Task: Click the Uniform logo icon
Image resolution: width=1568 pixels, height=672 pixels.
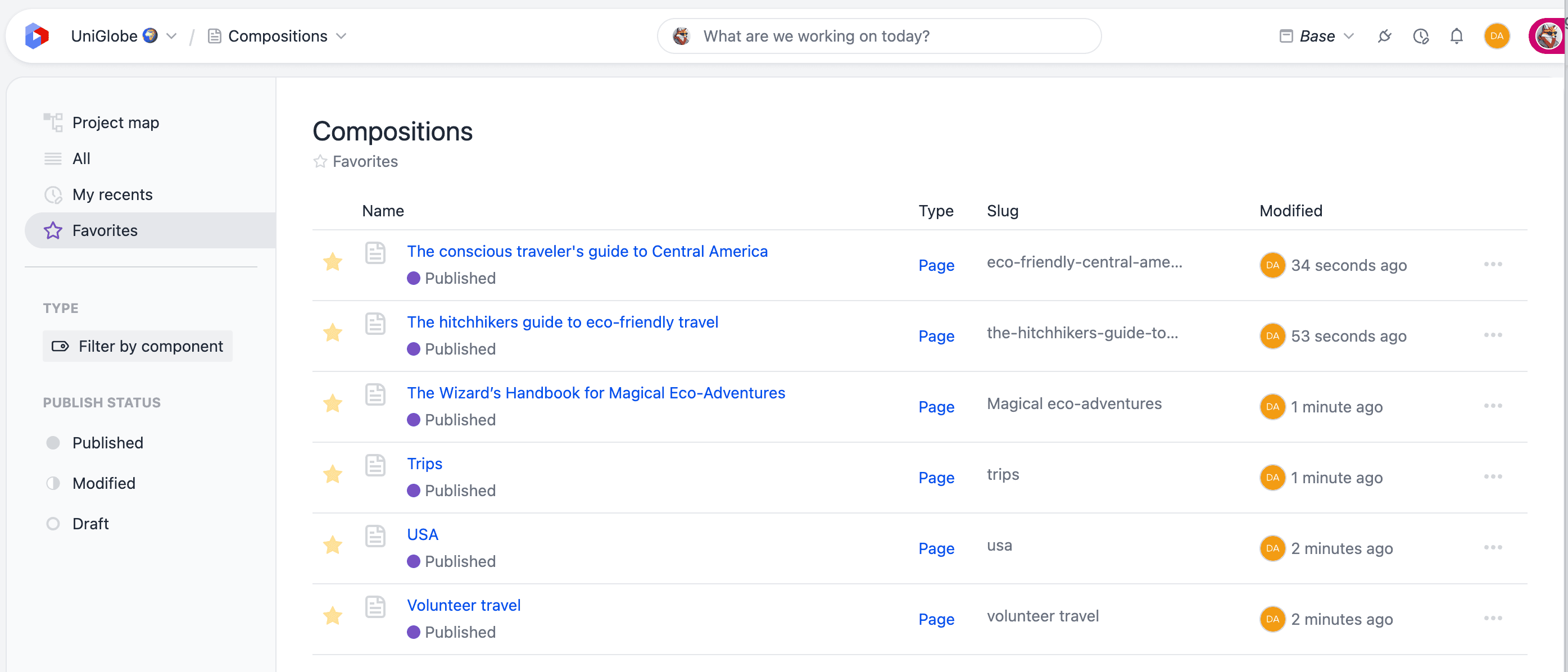Action: (37, 36)
